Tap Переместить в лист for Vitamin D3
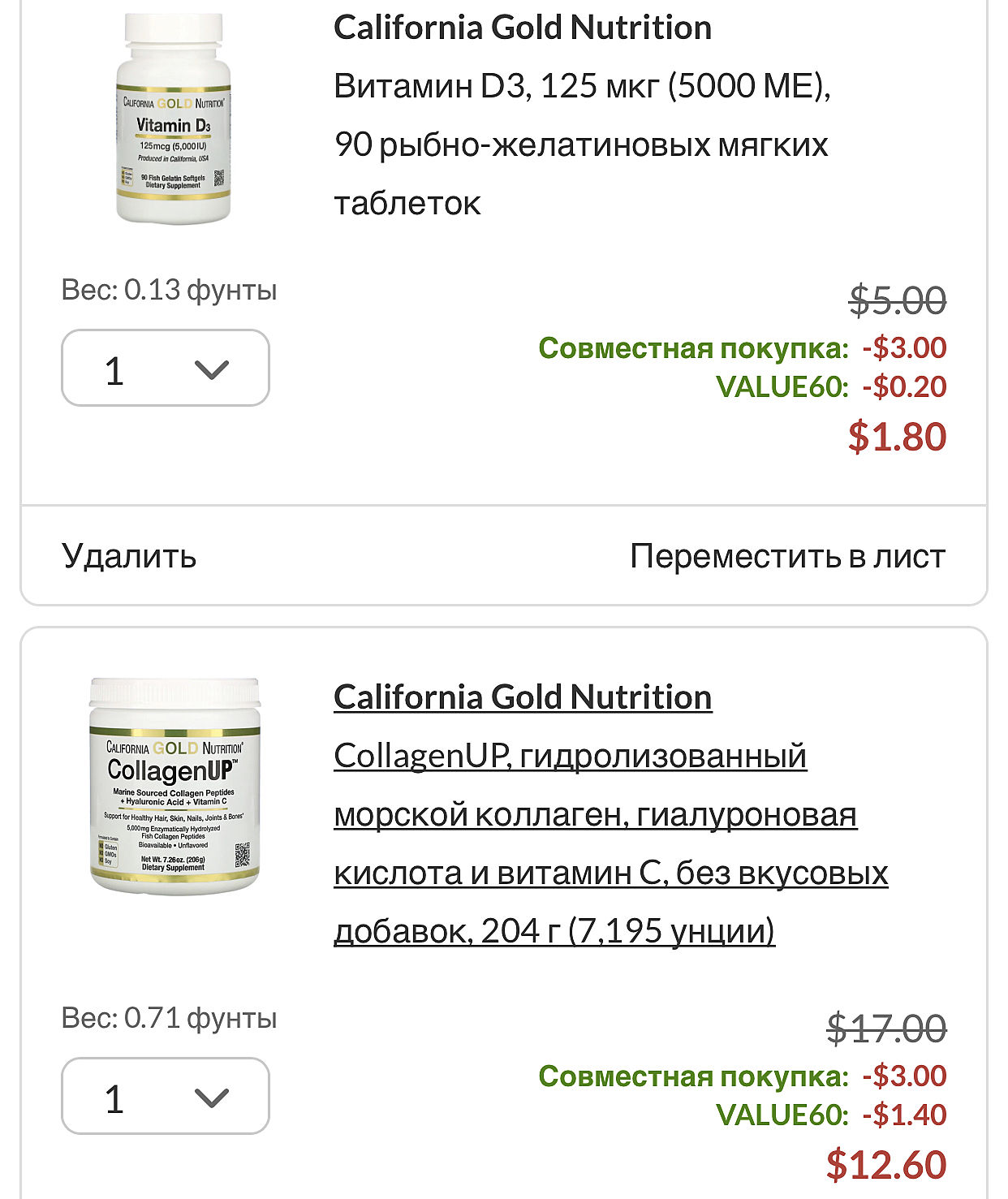Screen dimensions: 1008x1199 pos(787,556)
